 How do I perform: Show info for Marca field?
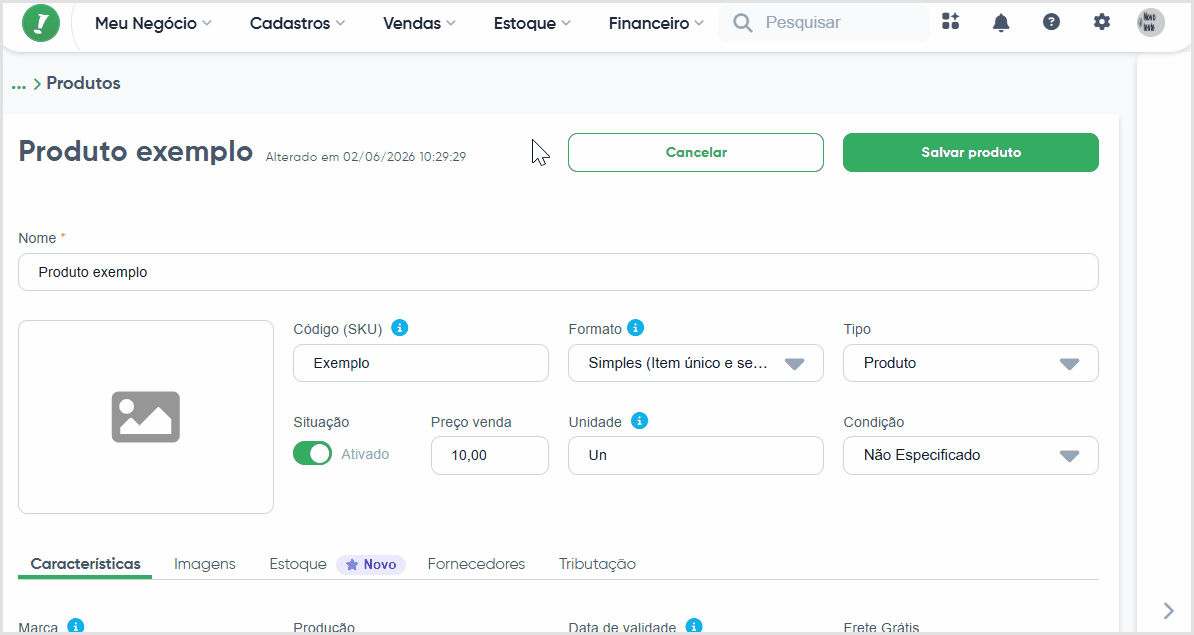(x=75, y=626)
